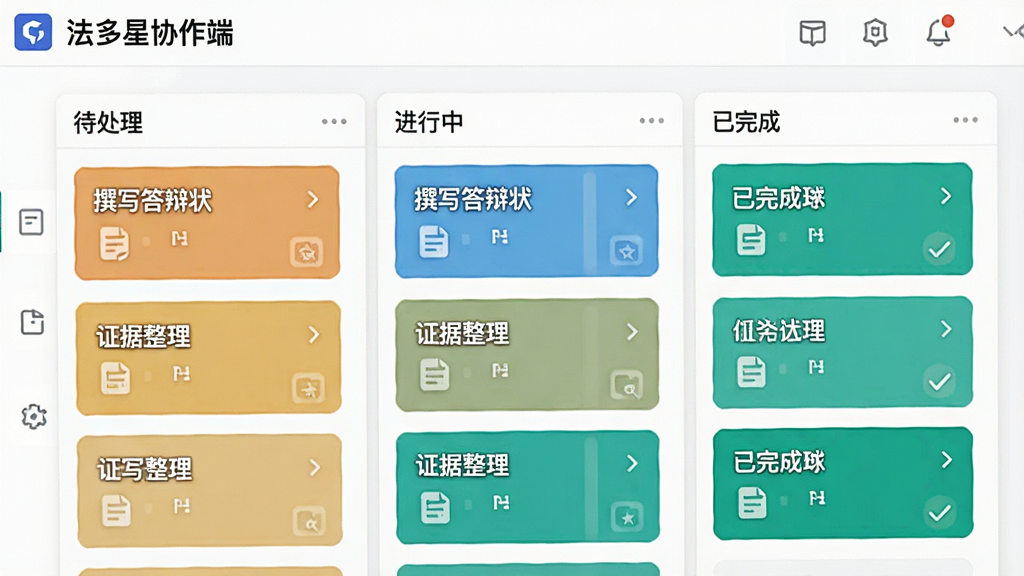
Task: Click document icon on bottom 已完成球 card
Action: click(x=752, y=504)
